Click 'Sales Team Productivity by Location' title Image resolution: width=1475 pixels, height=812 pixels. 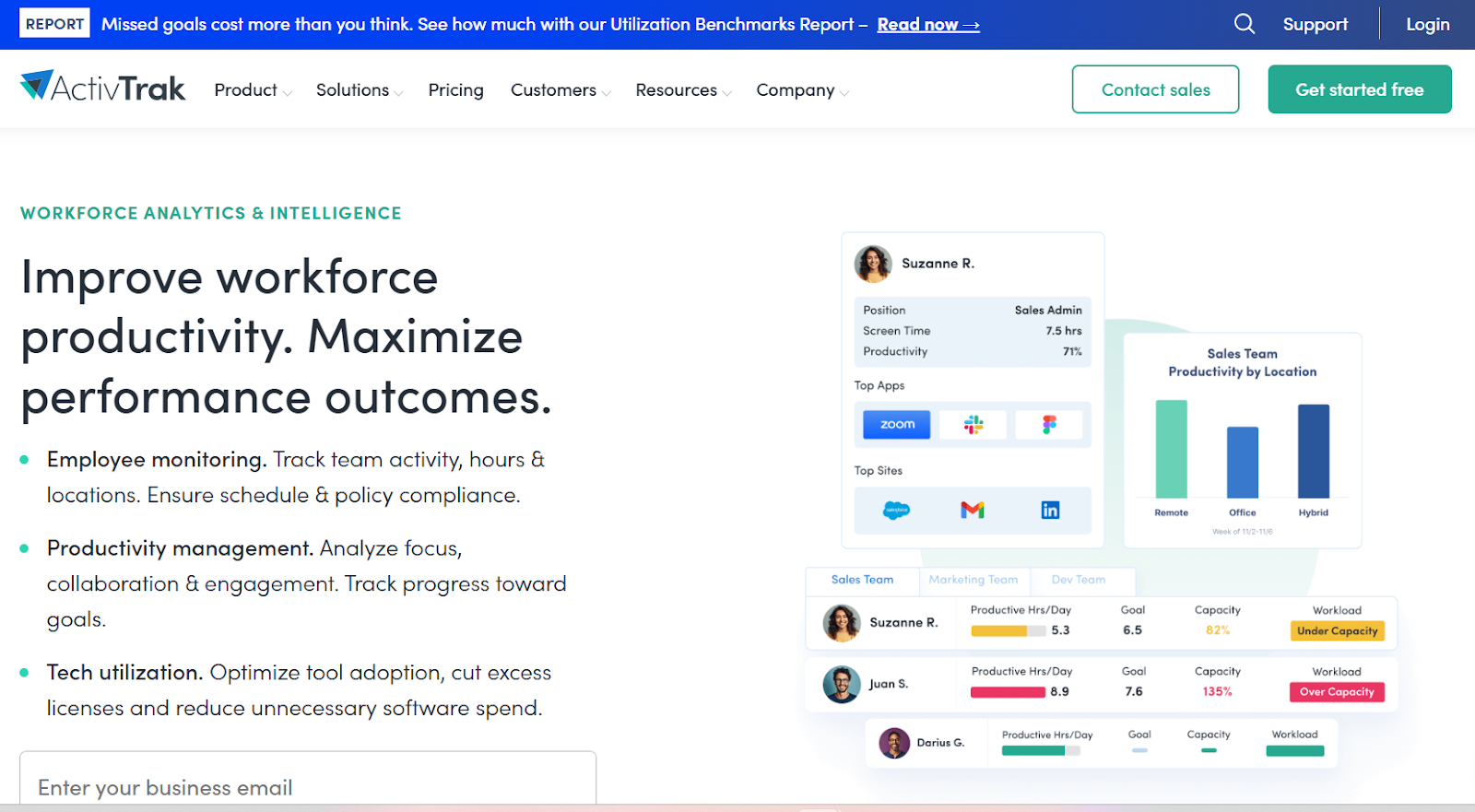(1243, 362)
